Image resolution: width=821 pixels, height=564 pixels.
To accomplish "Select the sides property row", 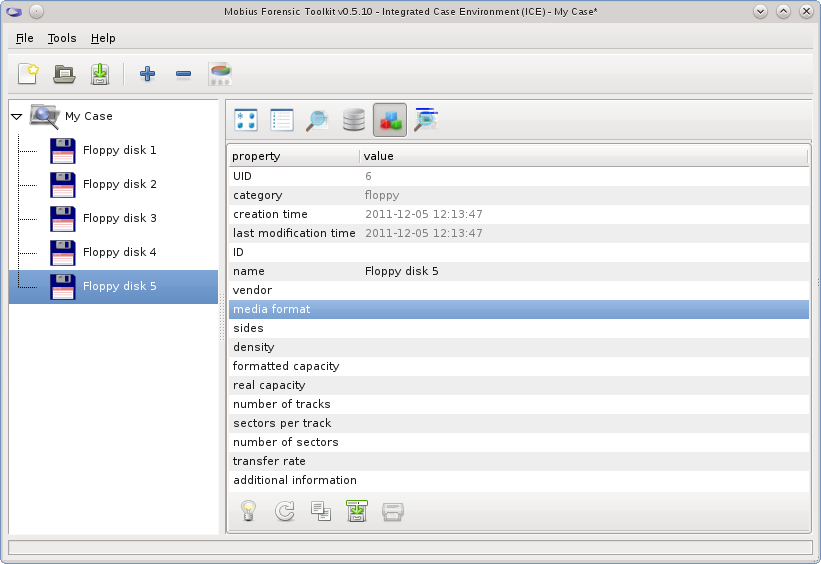I will point(519,328).
